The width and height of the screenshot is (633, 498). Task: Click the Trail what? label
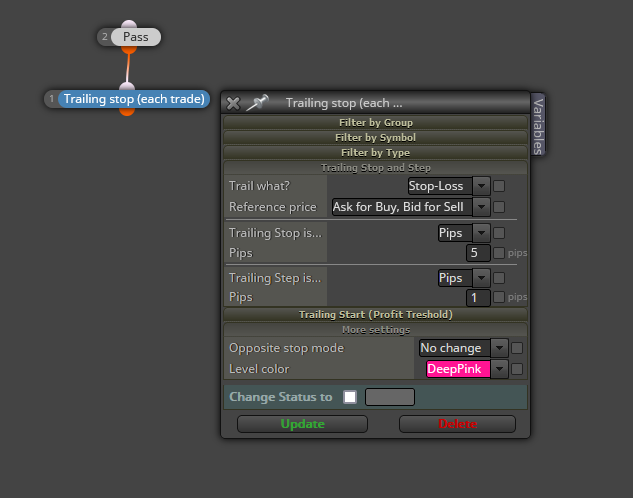tap(259, 186)
